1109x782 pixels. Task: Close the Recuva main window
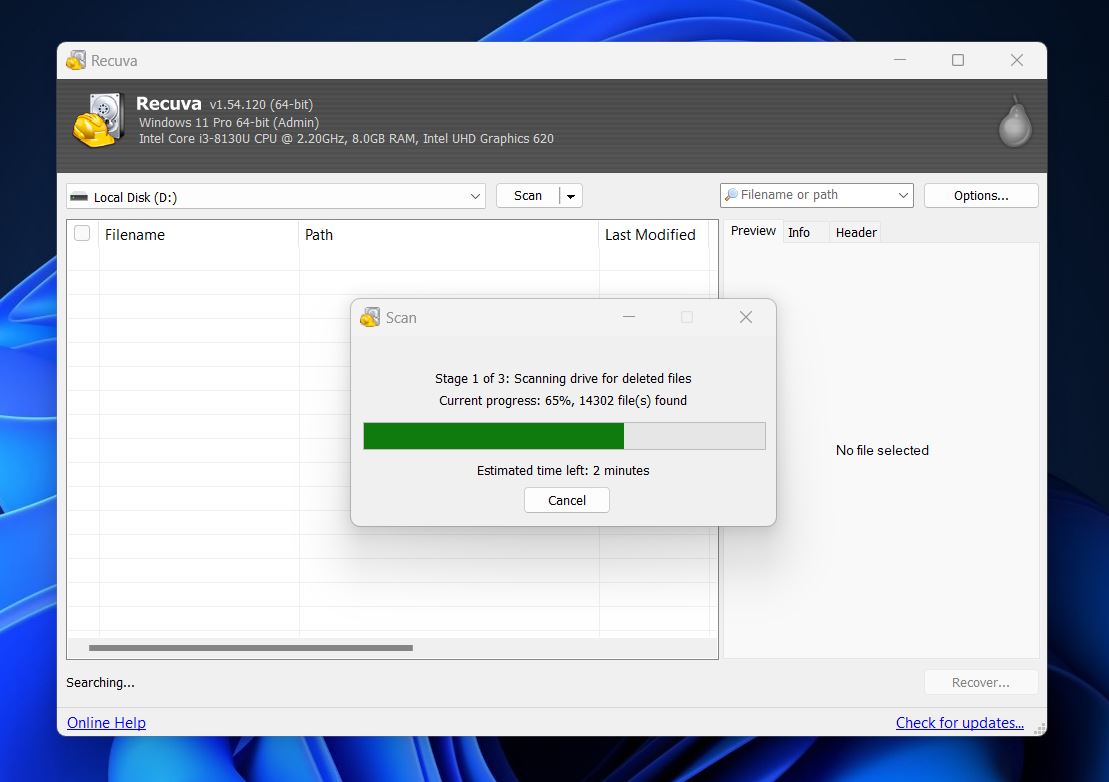coord(1017,60)
